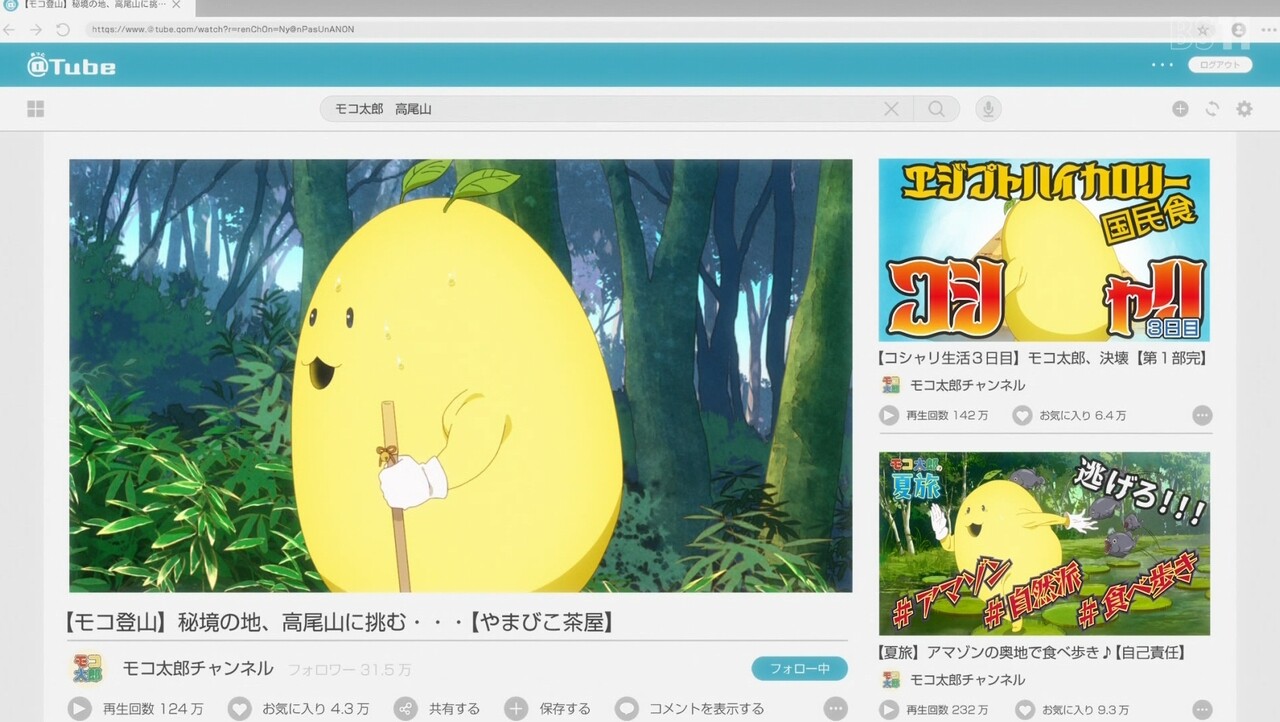Viewport: 1280px width, 722px height.
Task: Open the モコ太郎 channel avatar under the main video
Action: (87, 669)
